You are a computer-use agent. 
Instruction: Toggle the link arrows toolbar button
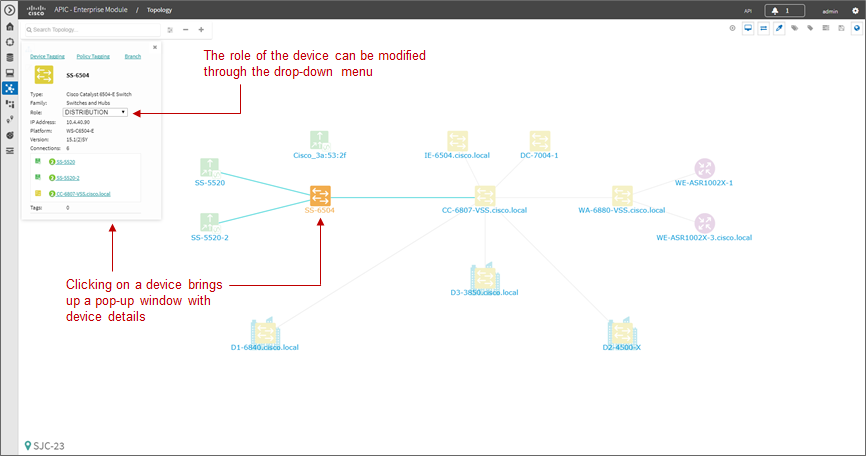(763, 28)
